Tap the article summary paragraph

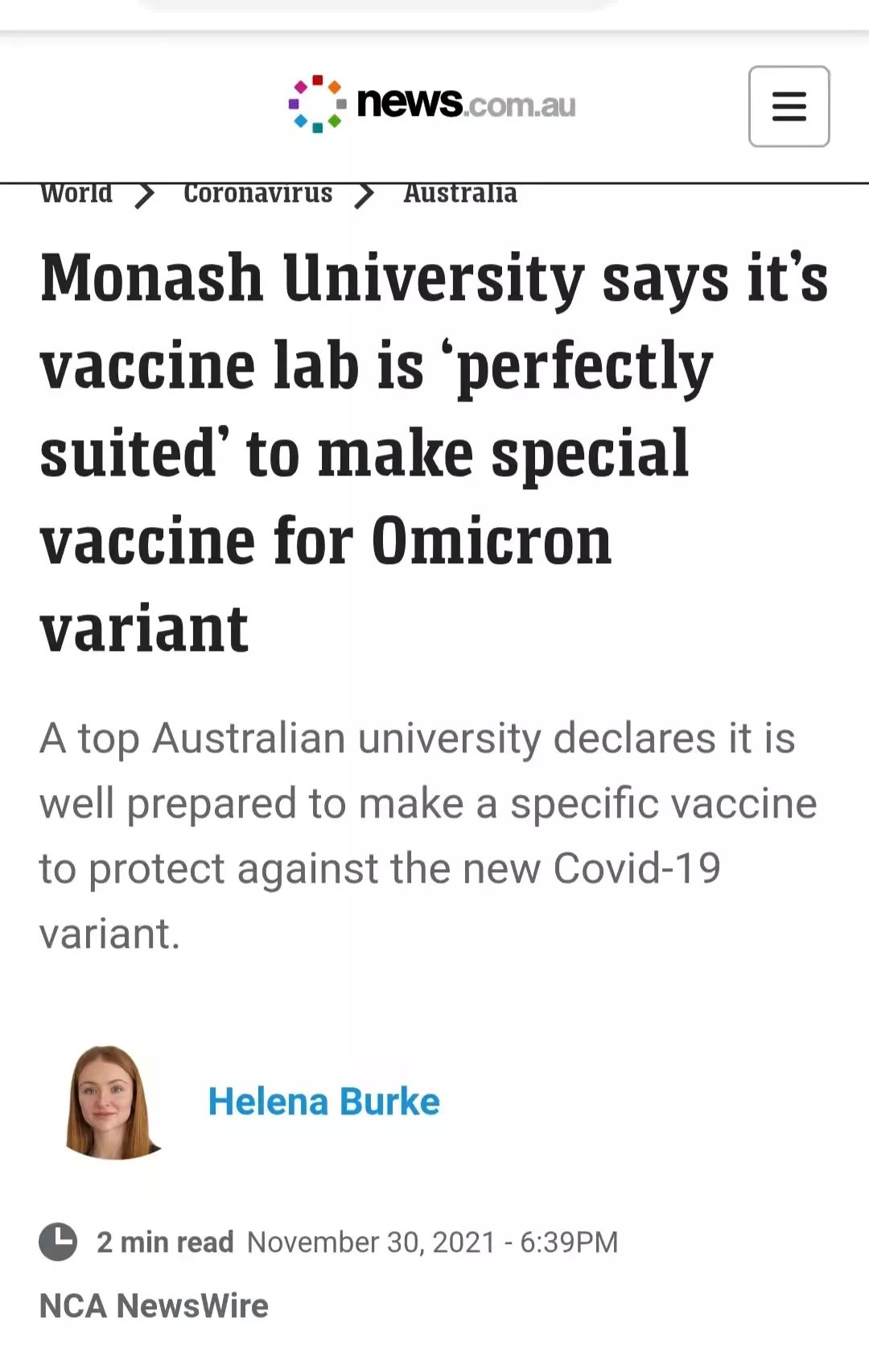[x=428, y=835]
